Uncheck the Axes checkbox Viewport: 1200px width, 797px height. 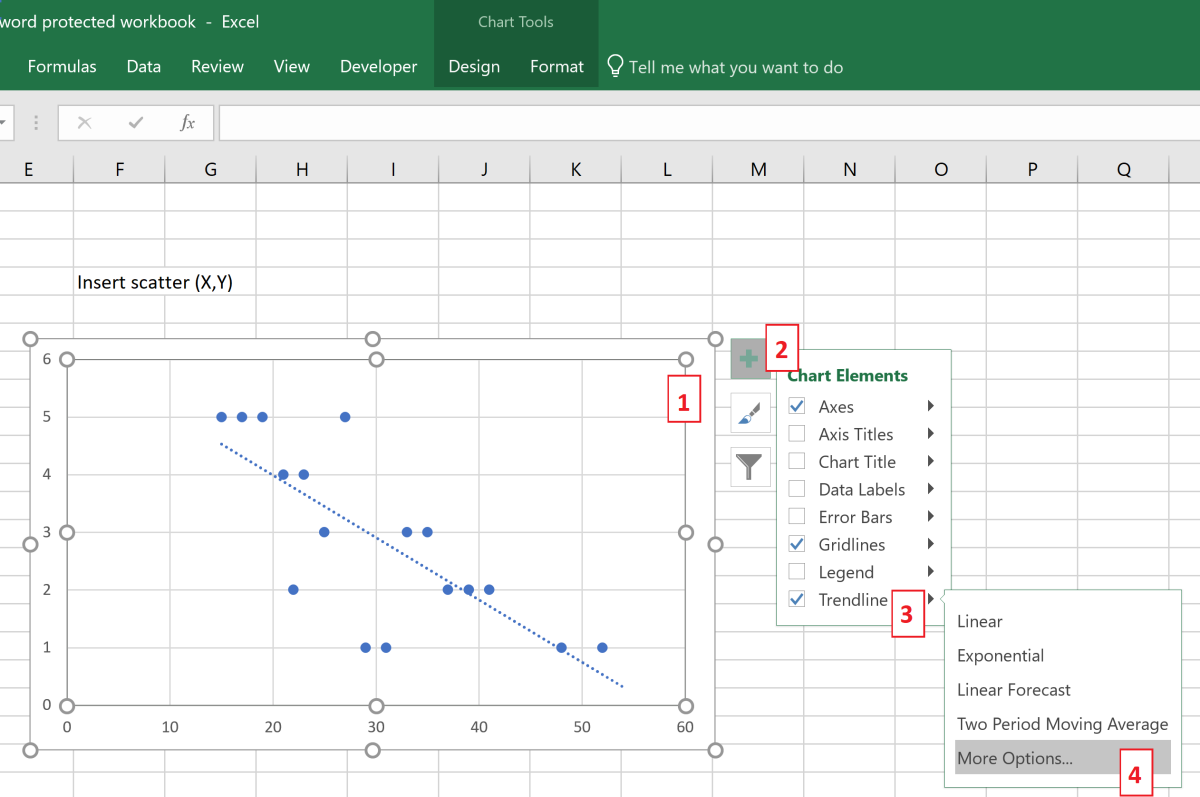click(797, 406)
